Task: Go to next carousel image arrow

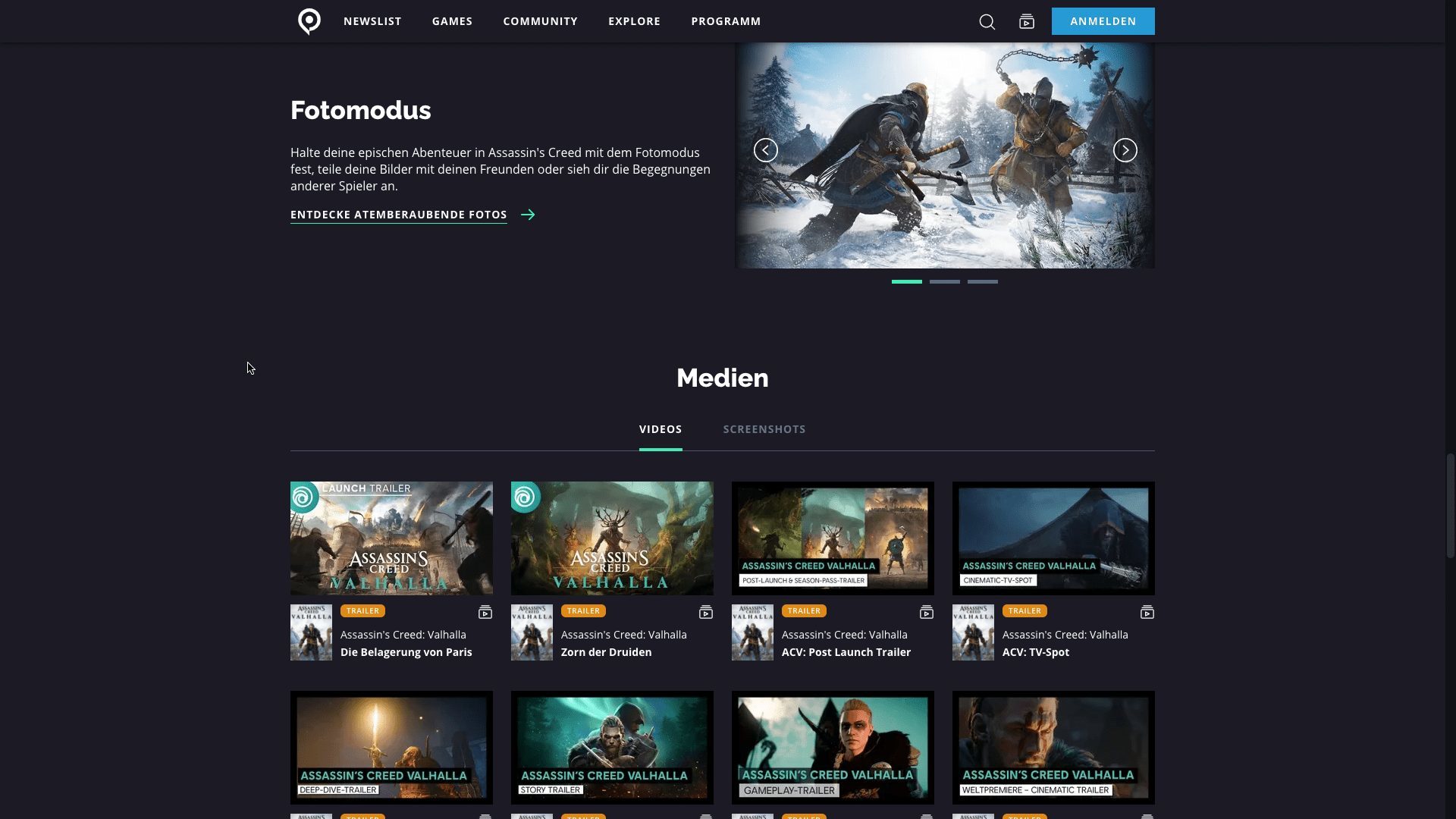Action: click(x=1125, y=150)
